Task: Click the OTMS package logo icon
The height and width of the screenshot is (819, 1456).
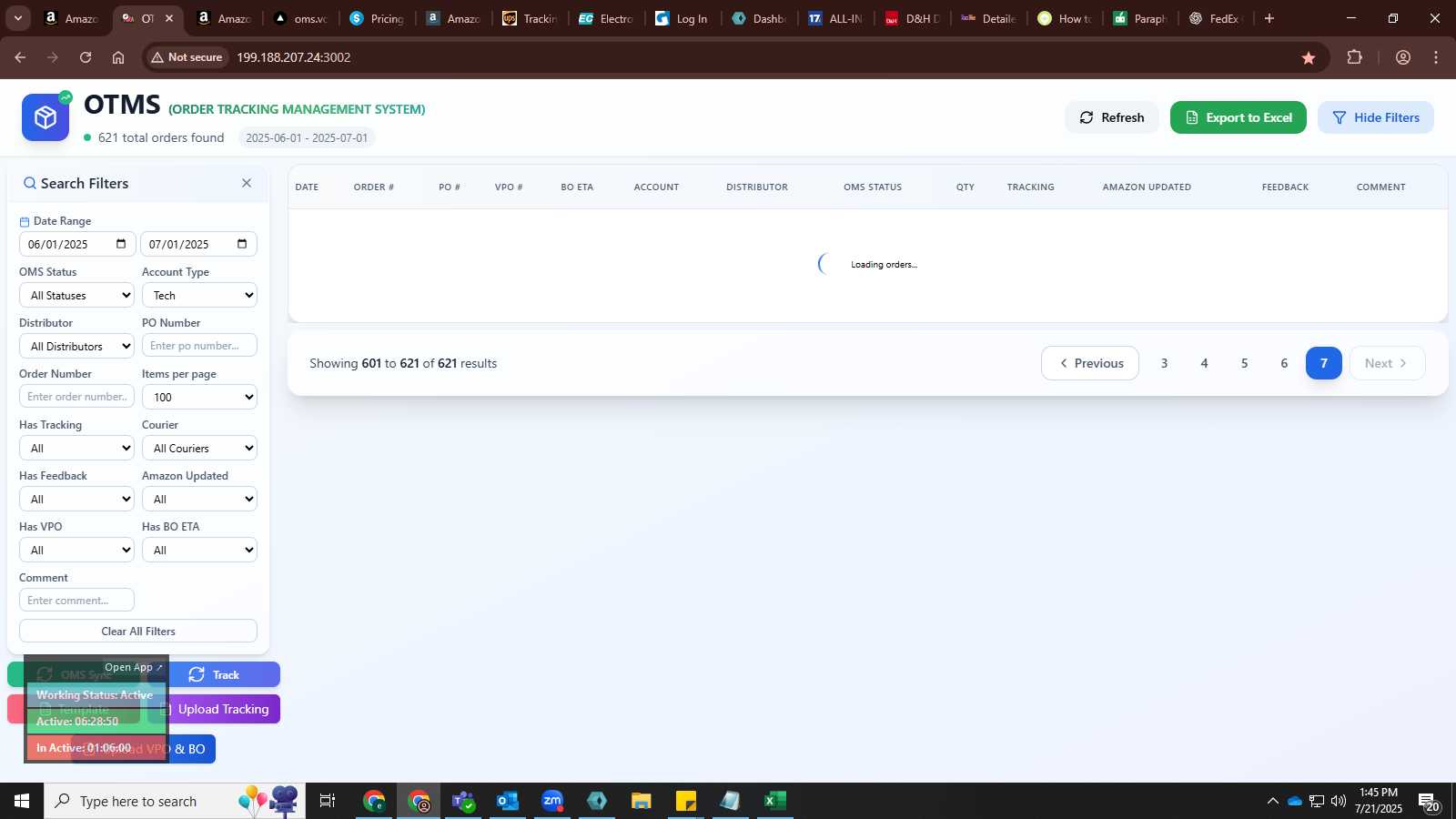Action: pos(45,117)
